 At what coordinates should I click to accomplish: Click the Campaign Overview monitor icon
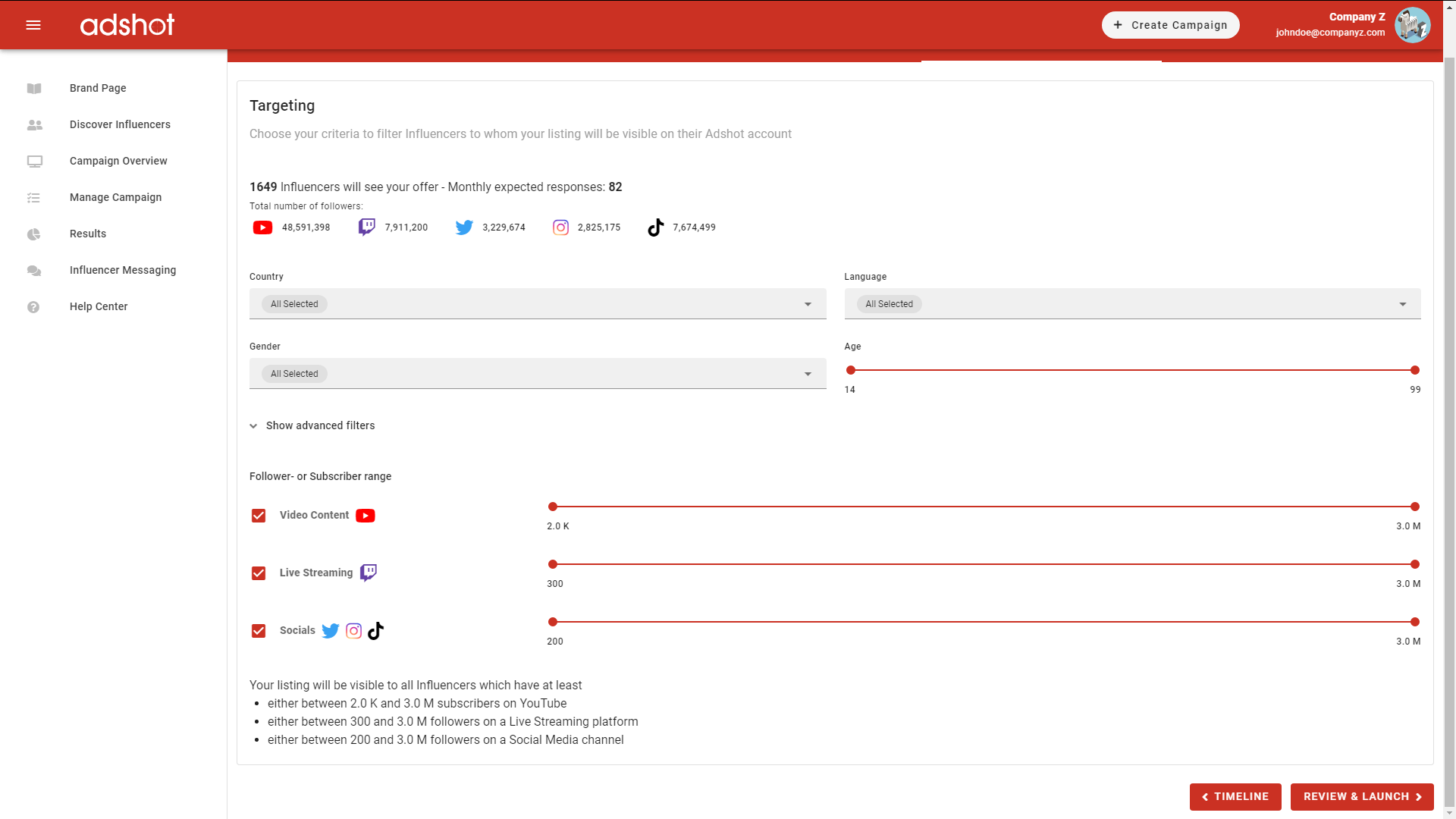(34, 161)
